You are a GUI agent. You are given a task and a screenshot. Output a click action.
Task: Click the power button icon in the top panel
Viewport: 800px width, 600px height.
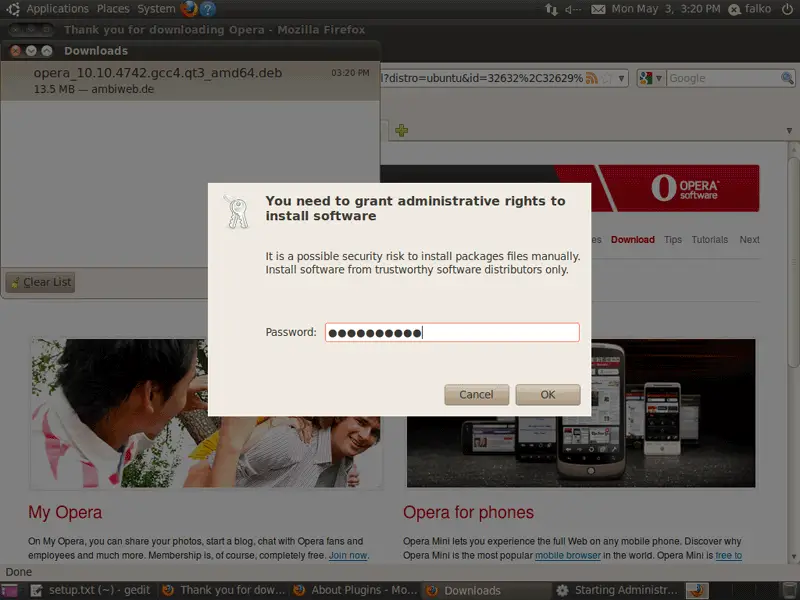(787, 9)
